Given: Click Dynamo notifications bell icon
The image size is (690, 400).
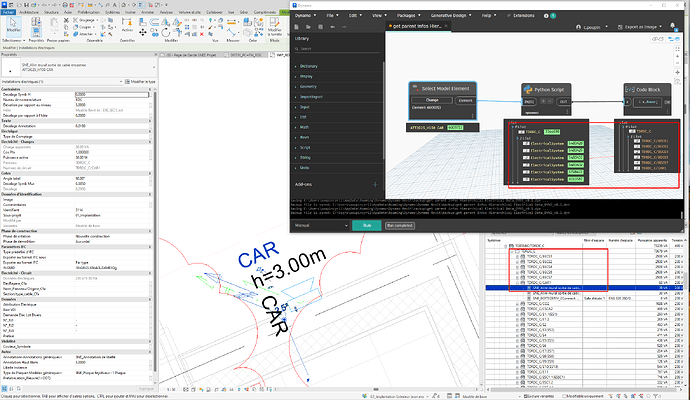Looking at the screenshot, I should click(672, 26).
